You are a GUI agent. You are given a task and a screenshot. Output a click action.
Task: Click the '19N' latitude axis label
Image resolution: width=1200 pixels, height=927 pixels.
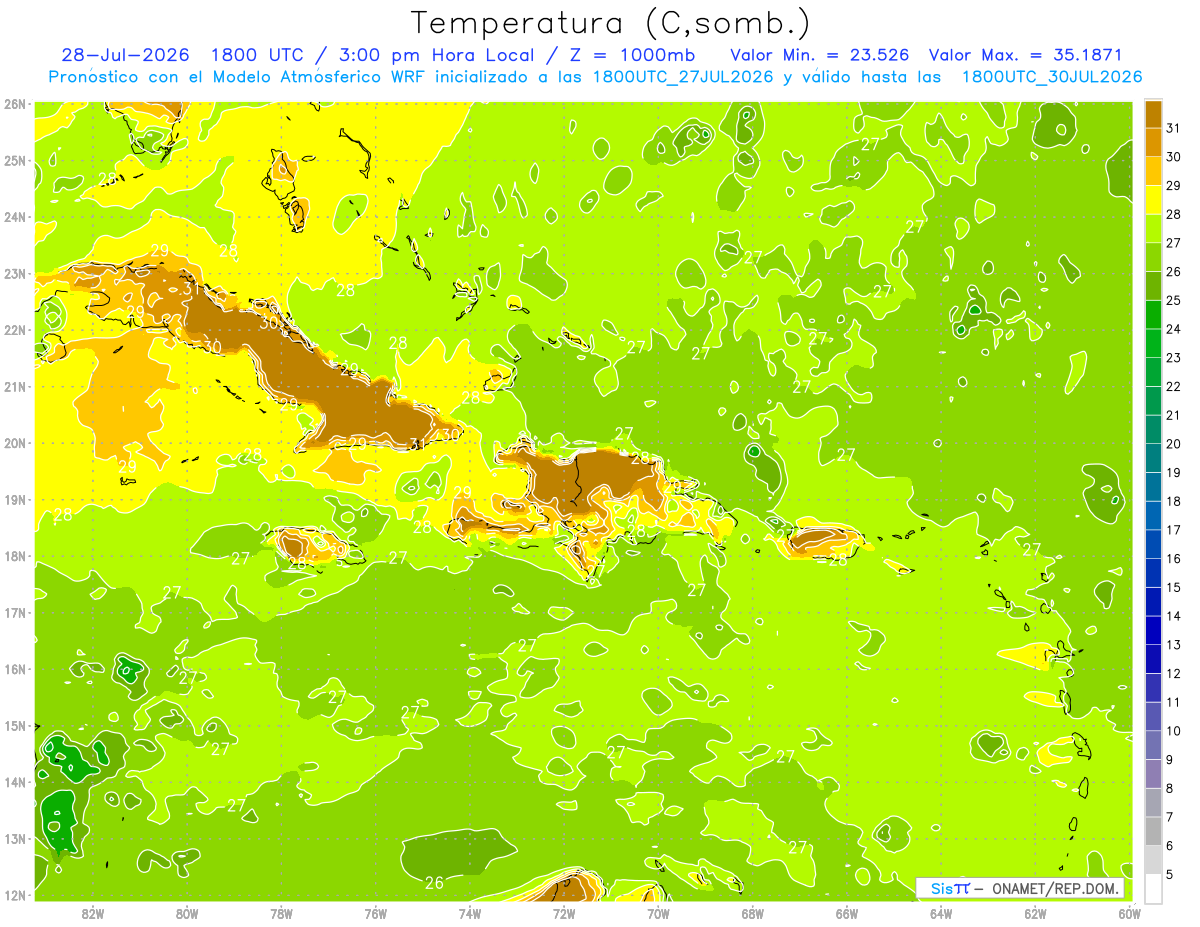click(14, 499)
